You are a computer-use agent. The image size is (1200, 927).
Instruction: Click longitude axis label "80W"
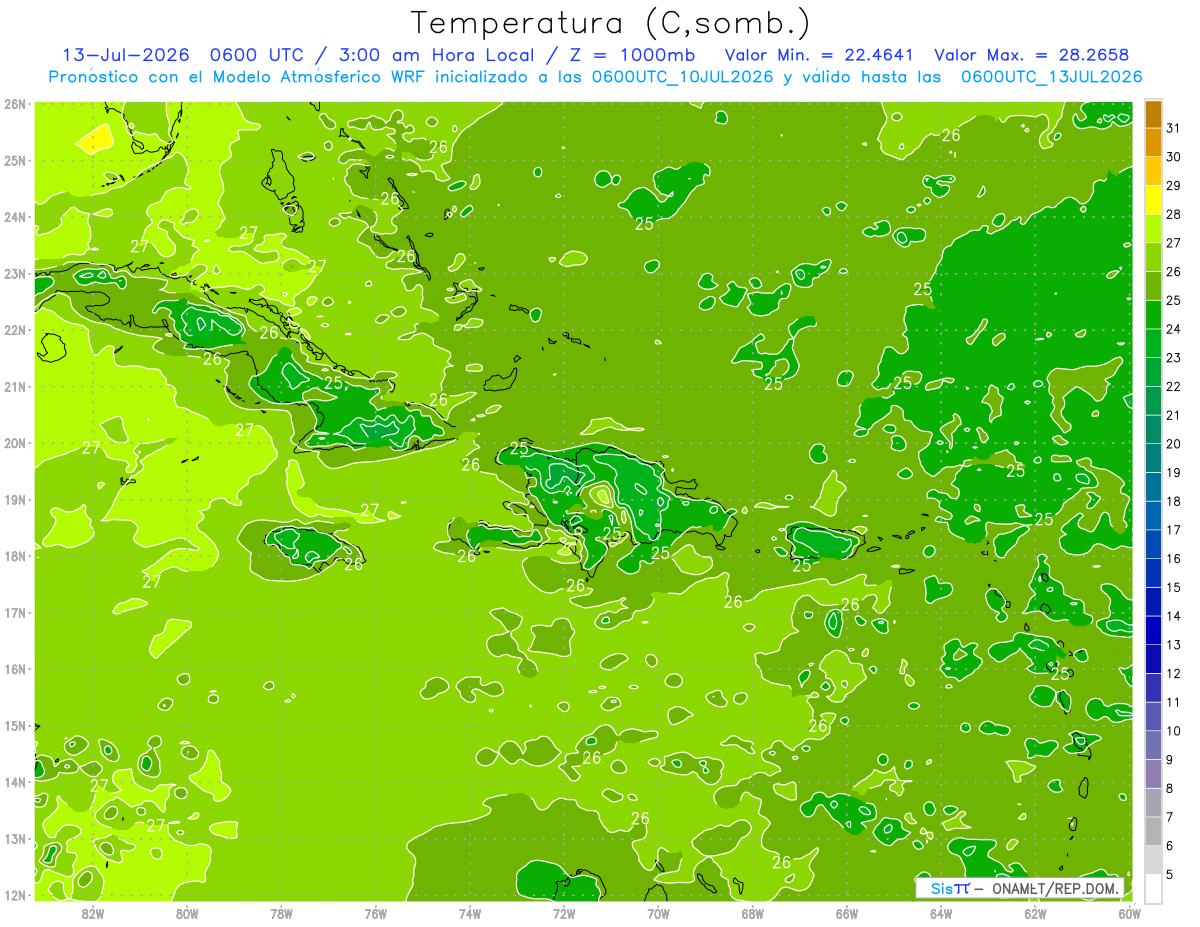coord(187,913)
